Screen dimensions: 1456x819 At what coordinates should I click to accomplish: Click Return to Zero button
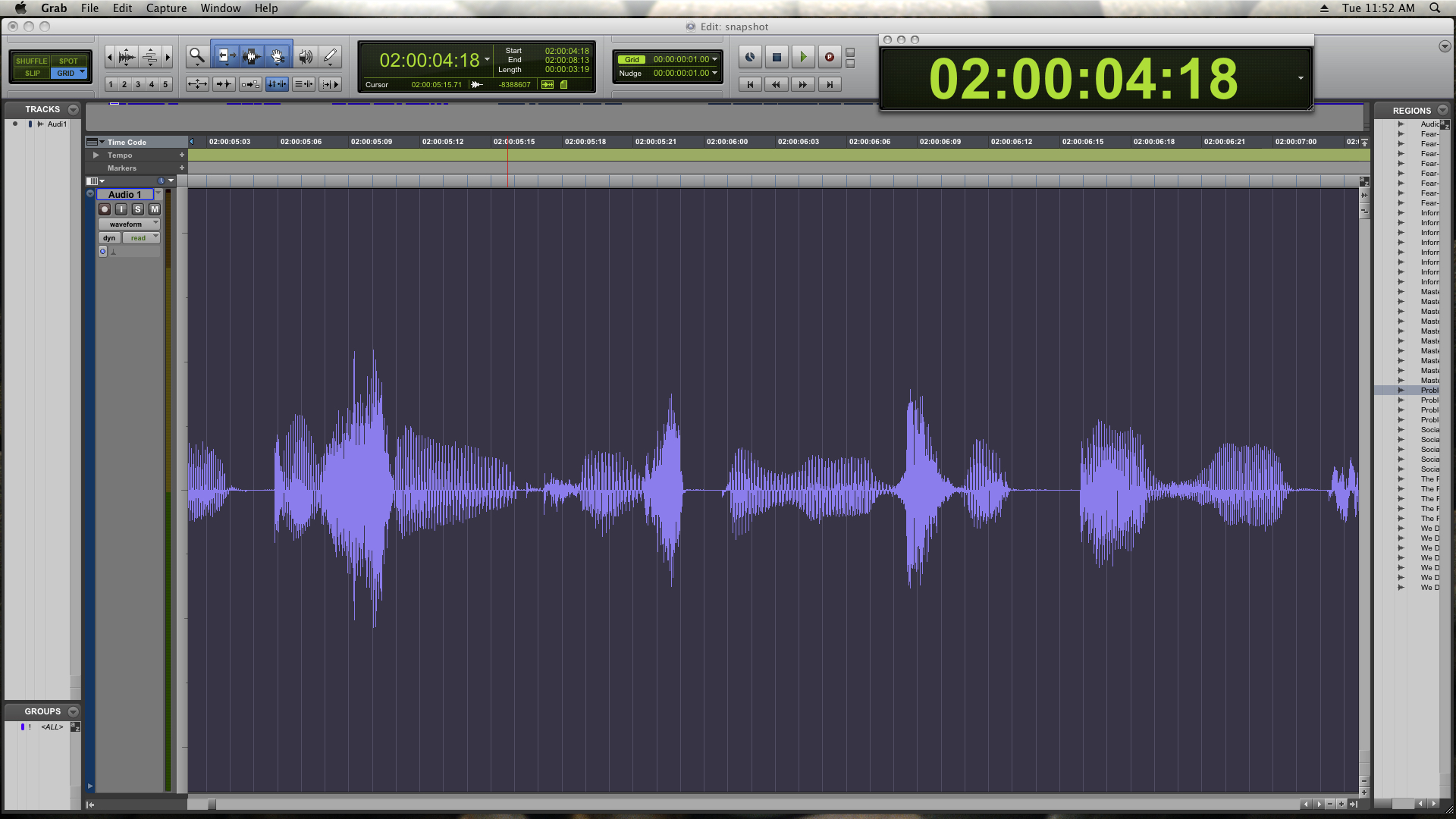pos(750,84)
